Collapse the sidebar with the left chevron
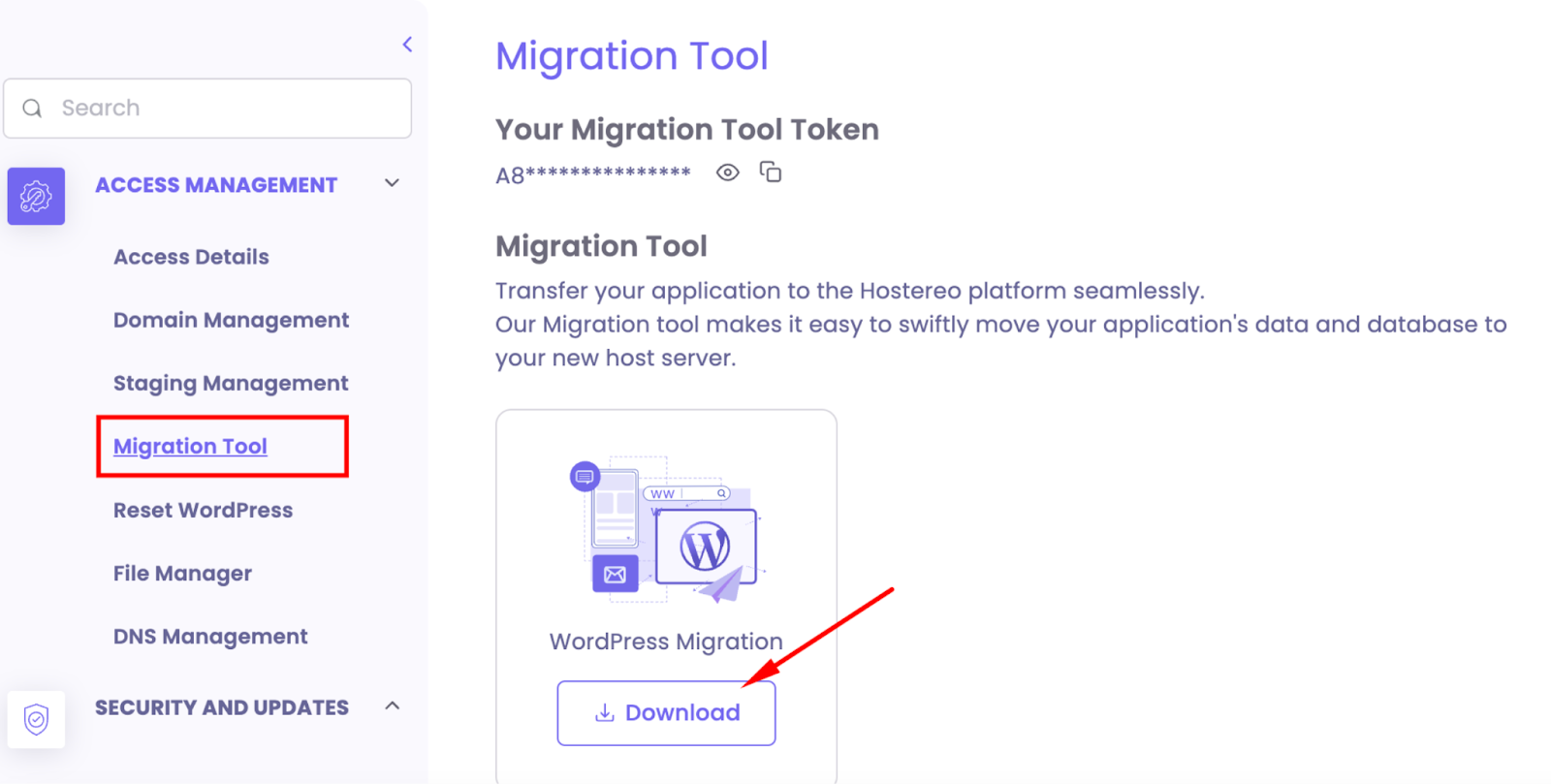 point(407,45)
